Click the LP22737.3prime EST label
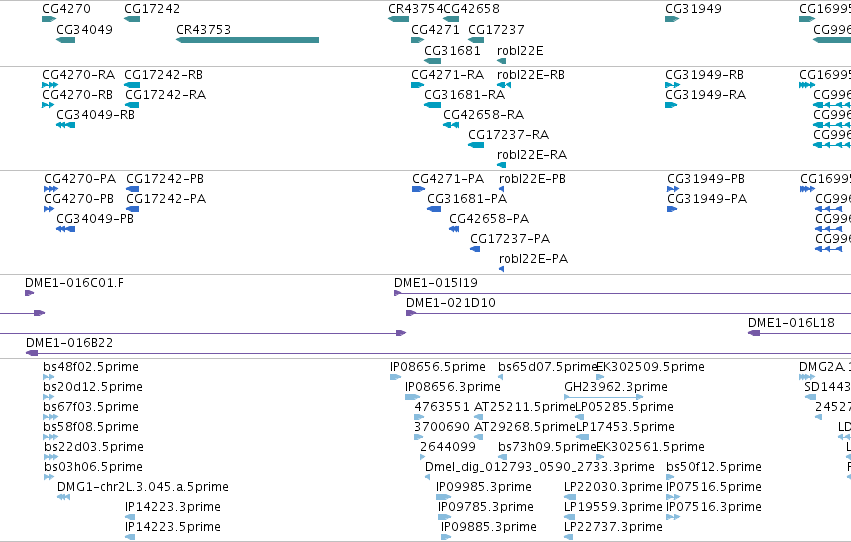The image size is (851, 542). coord(613,527)
